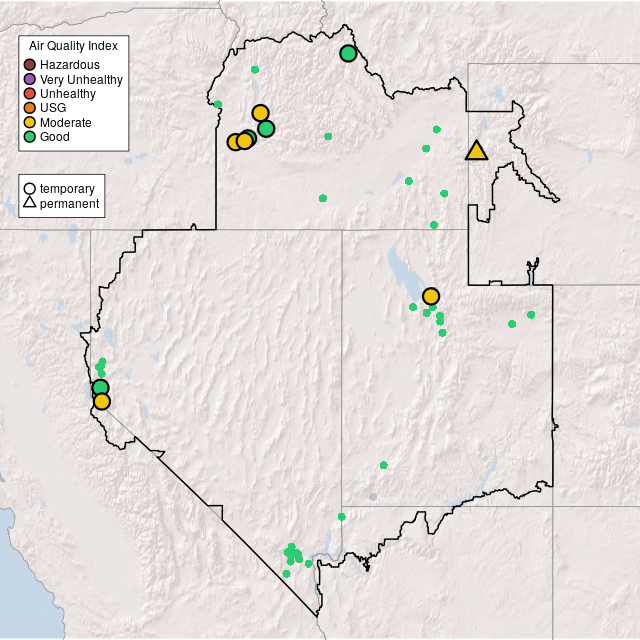Click the yellow triangle permanent monitor marker
The height and width of the screenshot is (640, 640).
[x=477, y=151]
